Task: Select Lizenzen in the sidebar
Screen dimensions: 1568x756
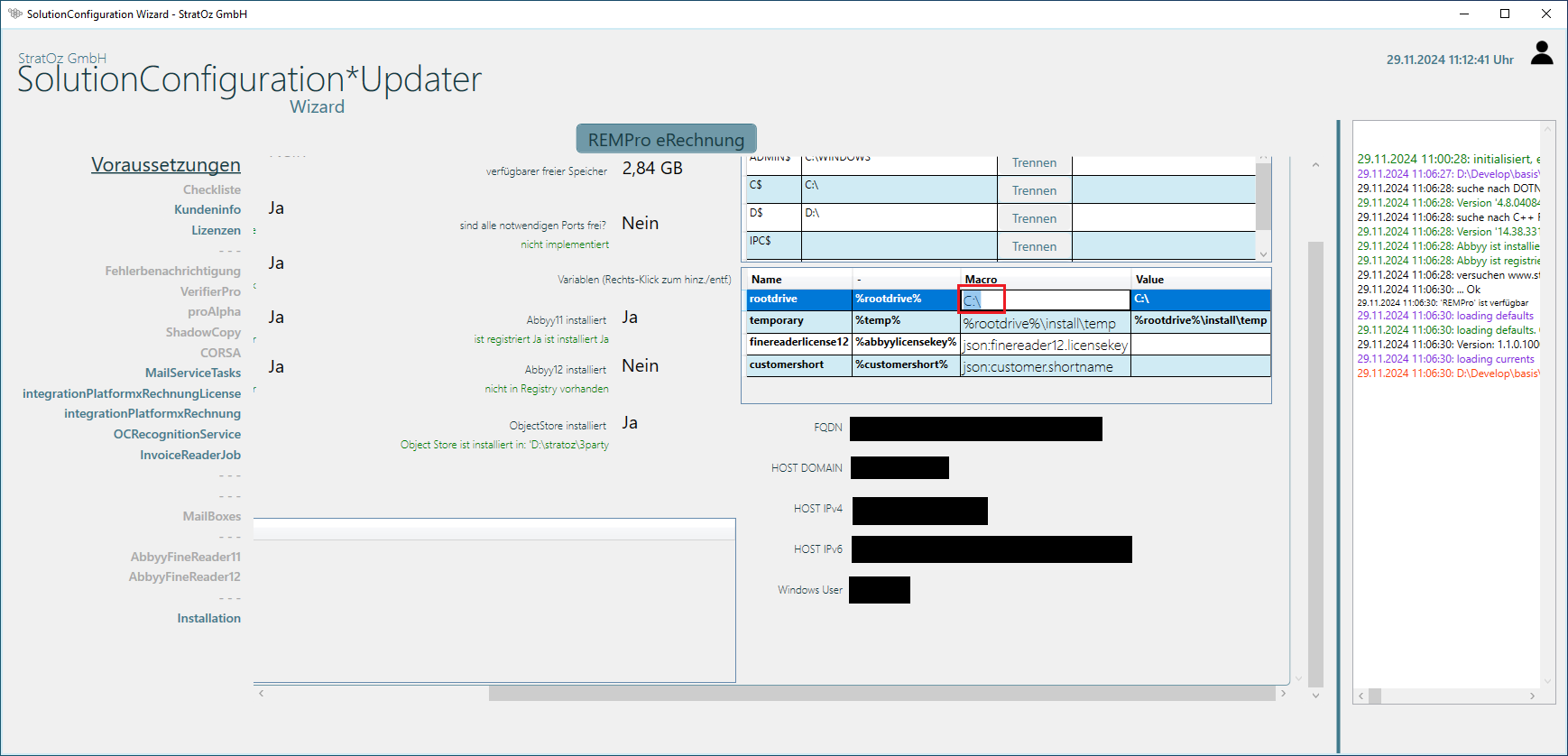Action: (216, 230)
